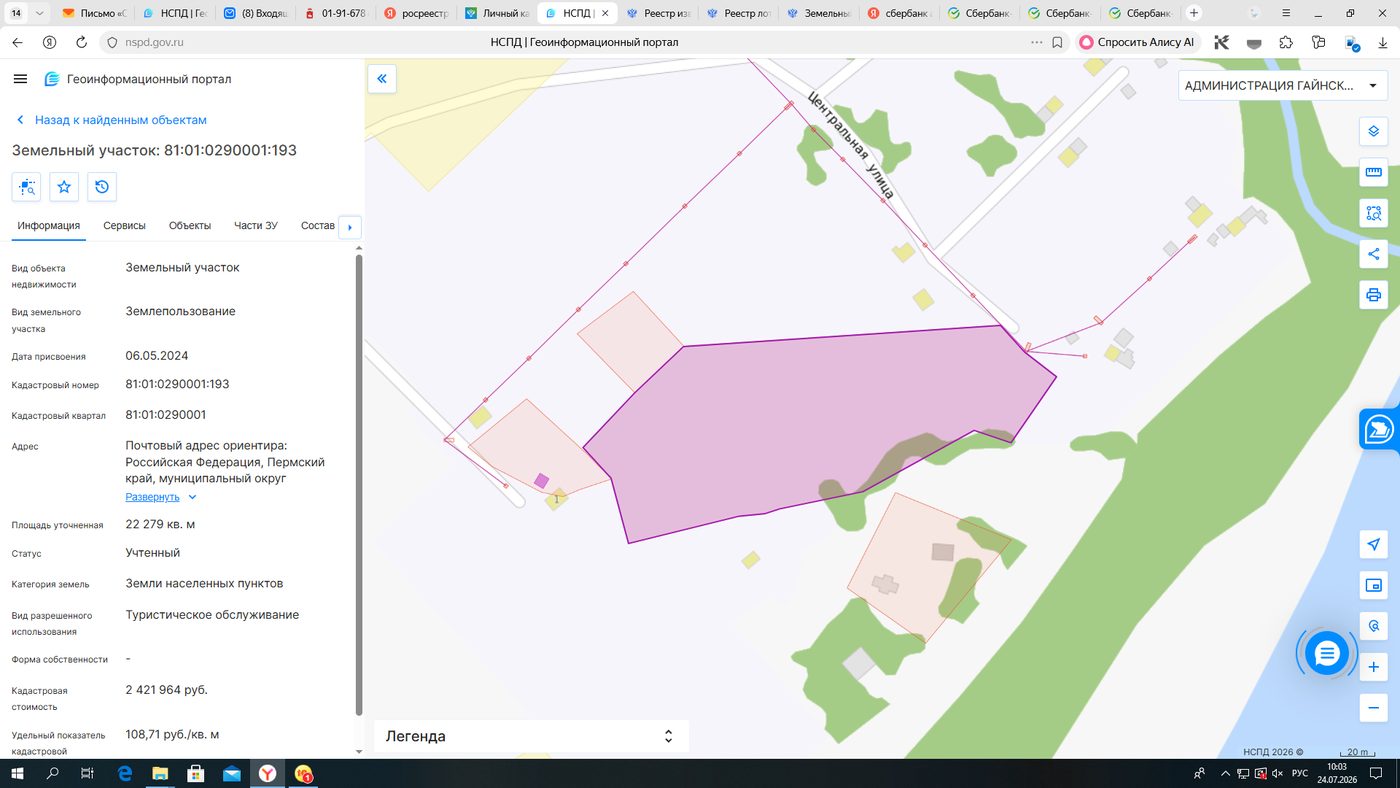Activate the area search selection tool
The width and height of the screenshot is (1400, 788).
1374,213
